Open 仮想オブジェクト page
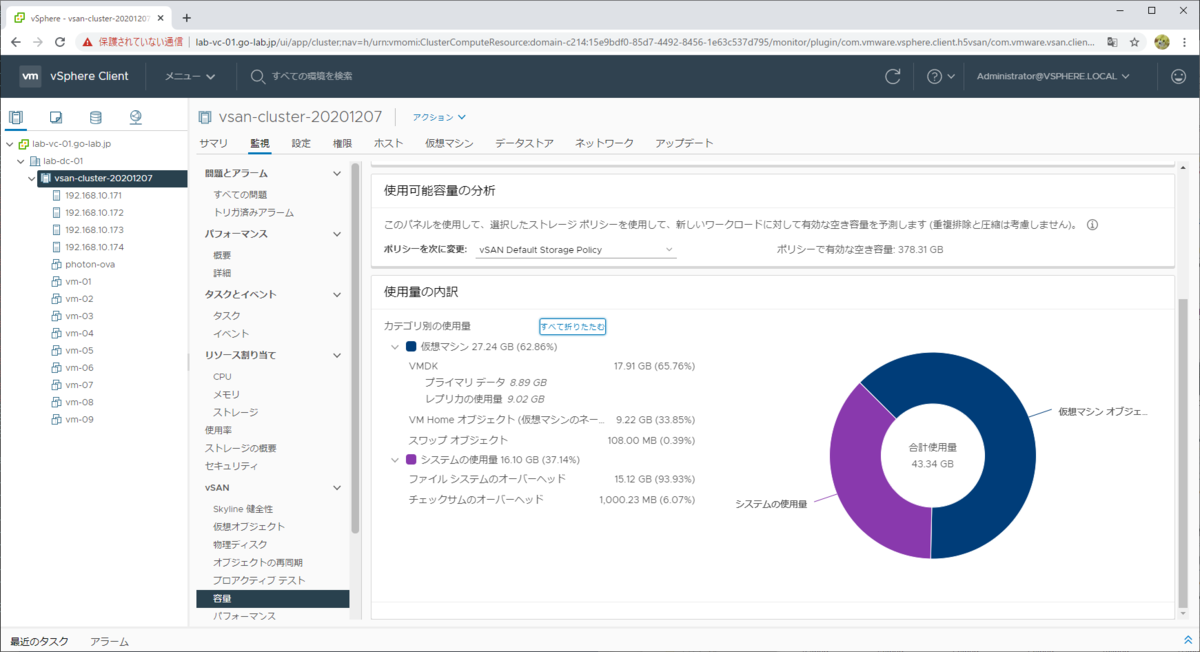 (x=249, y=526)
